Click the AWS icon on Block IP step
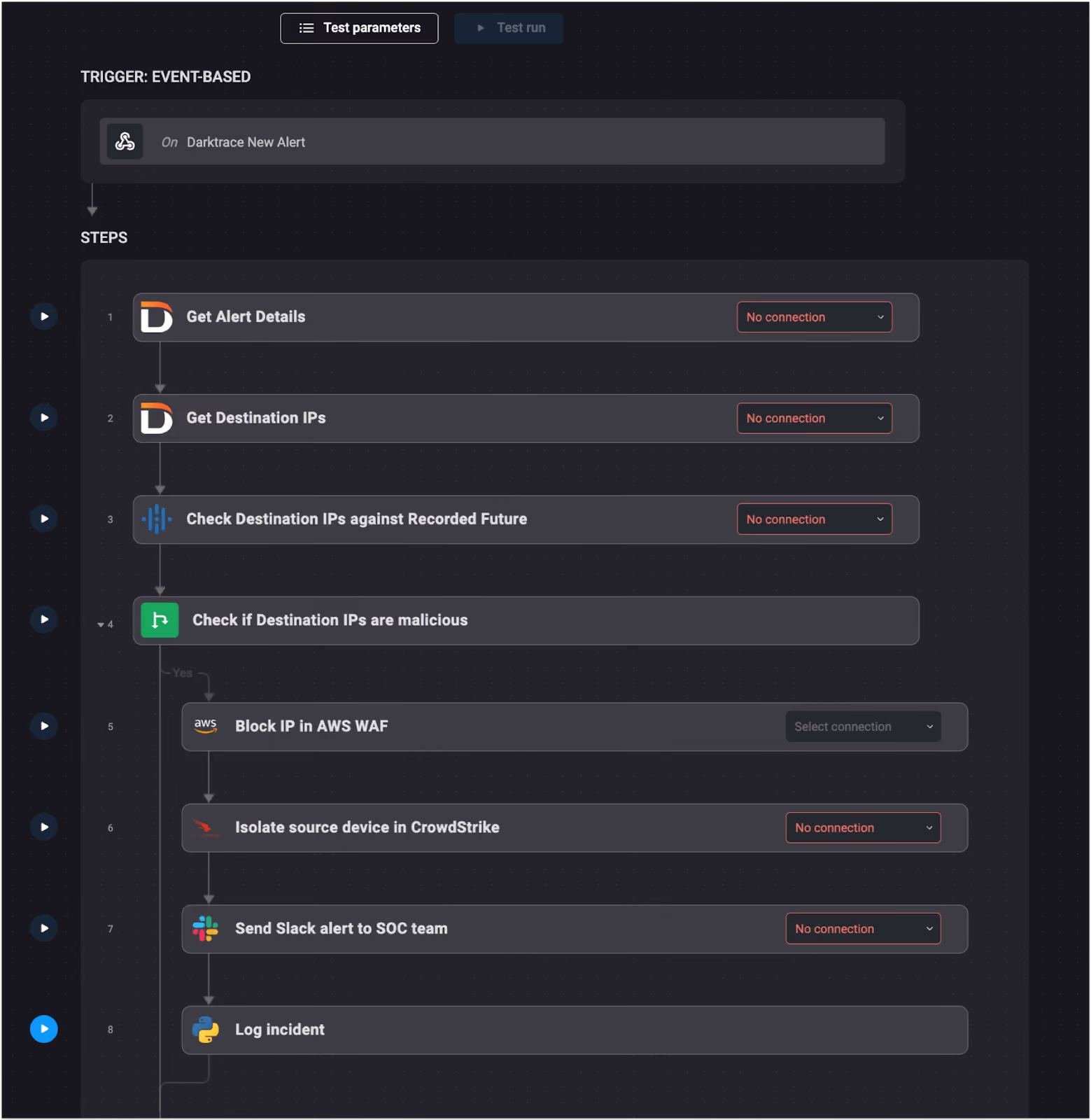 coord(206,726)
